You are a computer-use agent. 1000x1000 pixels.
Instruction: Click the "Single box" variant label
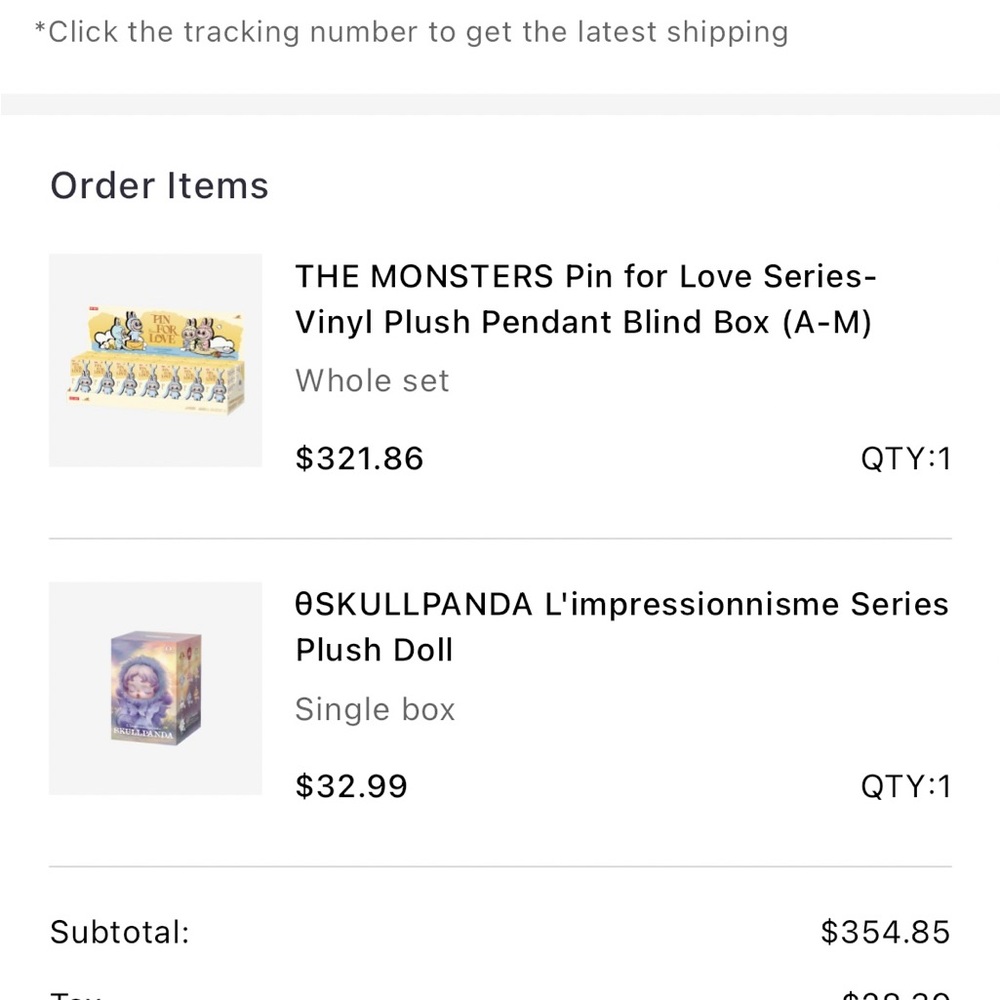point(375,710)
